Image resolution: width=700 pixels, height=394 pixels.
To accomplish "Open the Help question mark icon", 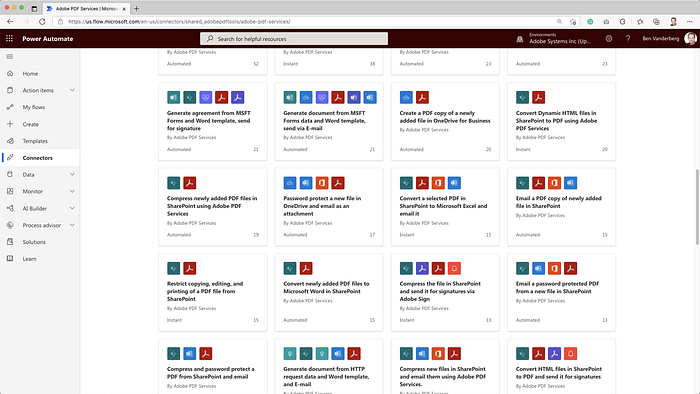I will coord(628,39).
